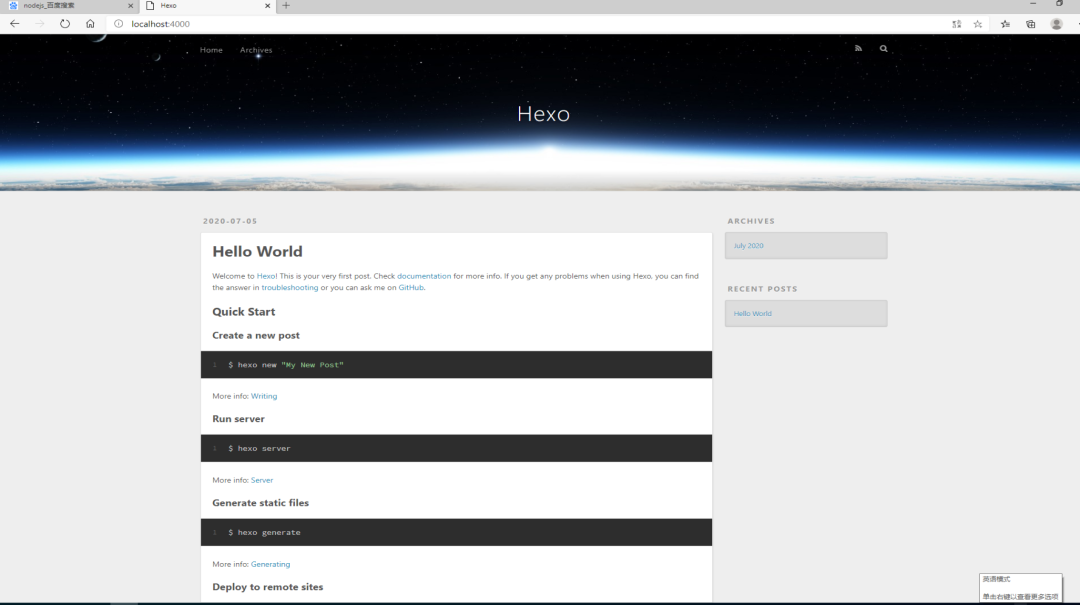Open the RSS feed icon
Screen dimensions: 1080x605
pyautogui.click(x=858, y=48)
